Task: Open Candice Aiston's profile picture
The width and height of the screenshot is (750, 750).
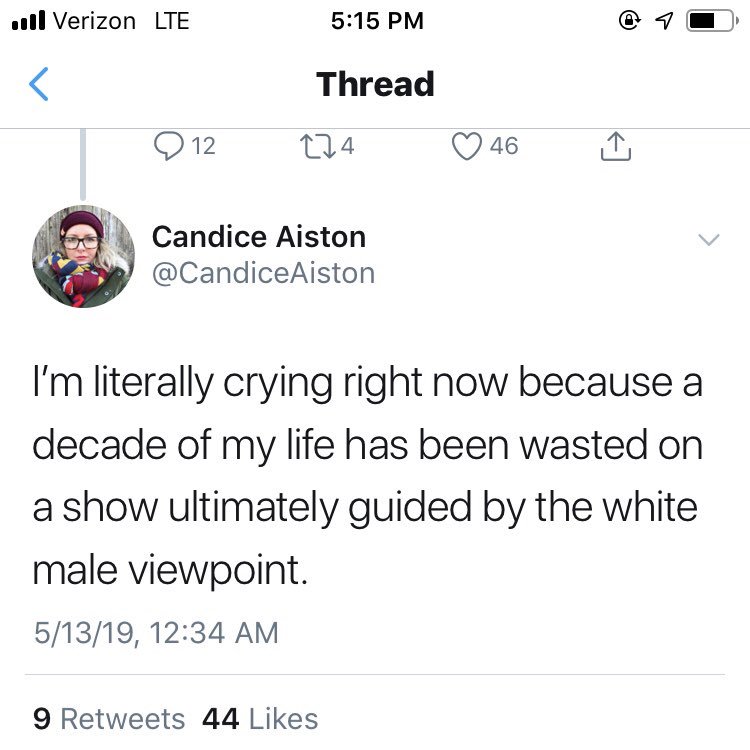Action: pos(83,256)
